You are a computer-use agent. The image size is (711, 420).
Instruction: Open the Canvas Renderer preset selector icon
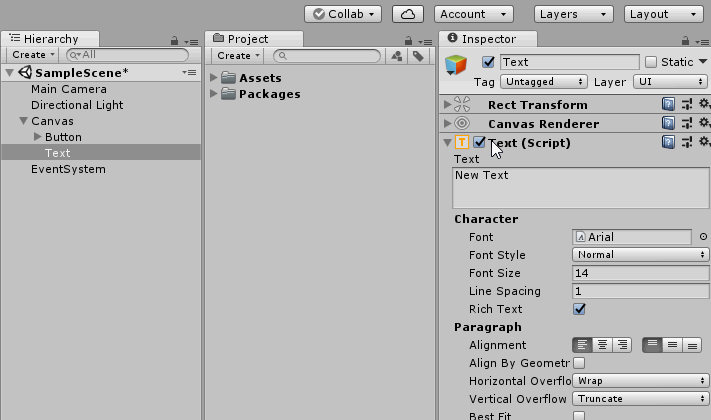(x=687, y=123)
